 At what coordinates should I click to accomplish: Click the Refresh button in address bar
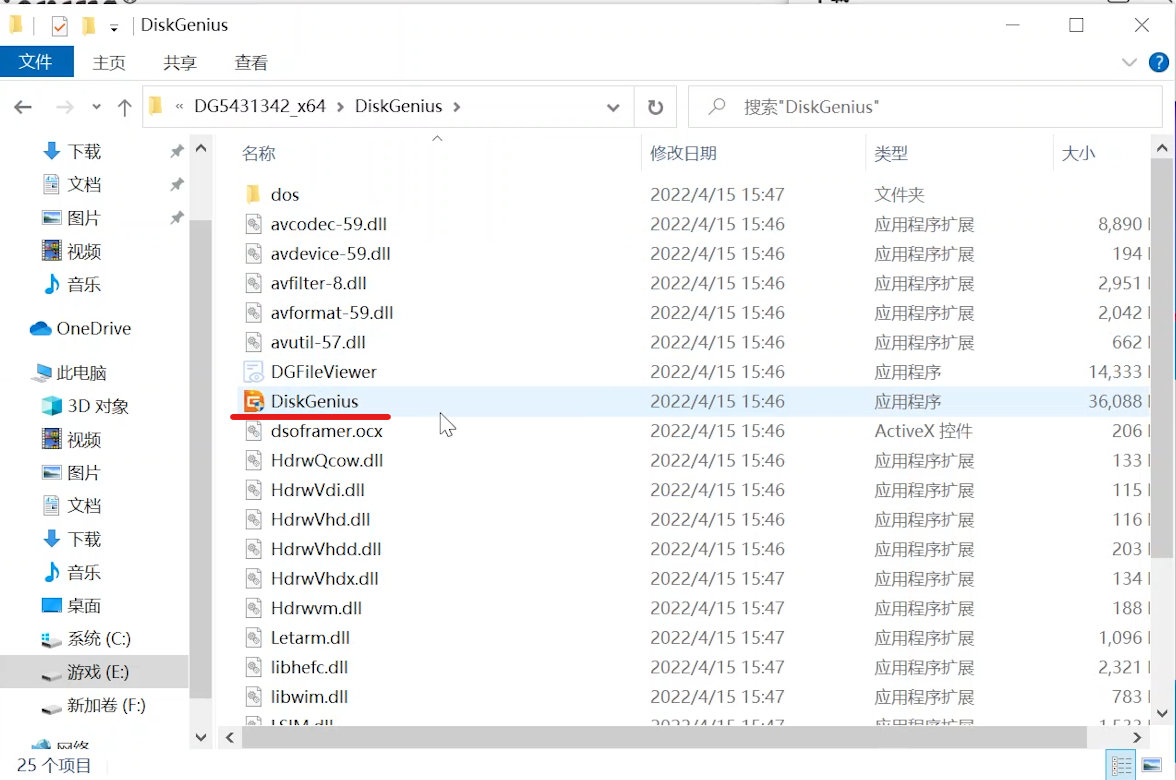[x=656, y=107]
